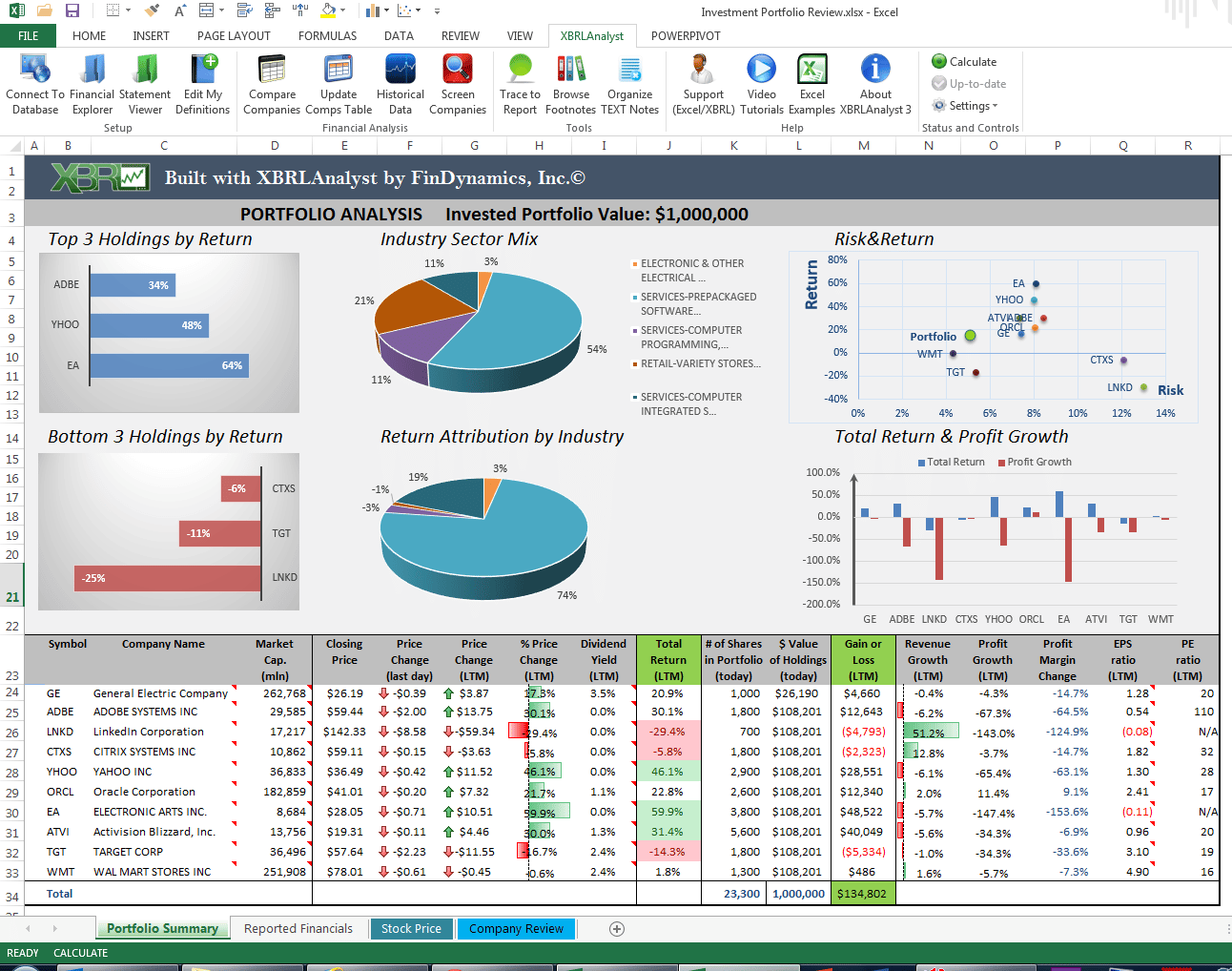Screen dimensions: 1232x971
Task: Open the Compare Companies tool
Action: [272, 83]
